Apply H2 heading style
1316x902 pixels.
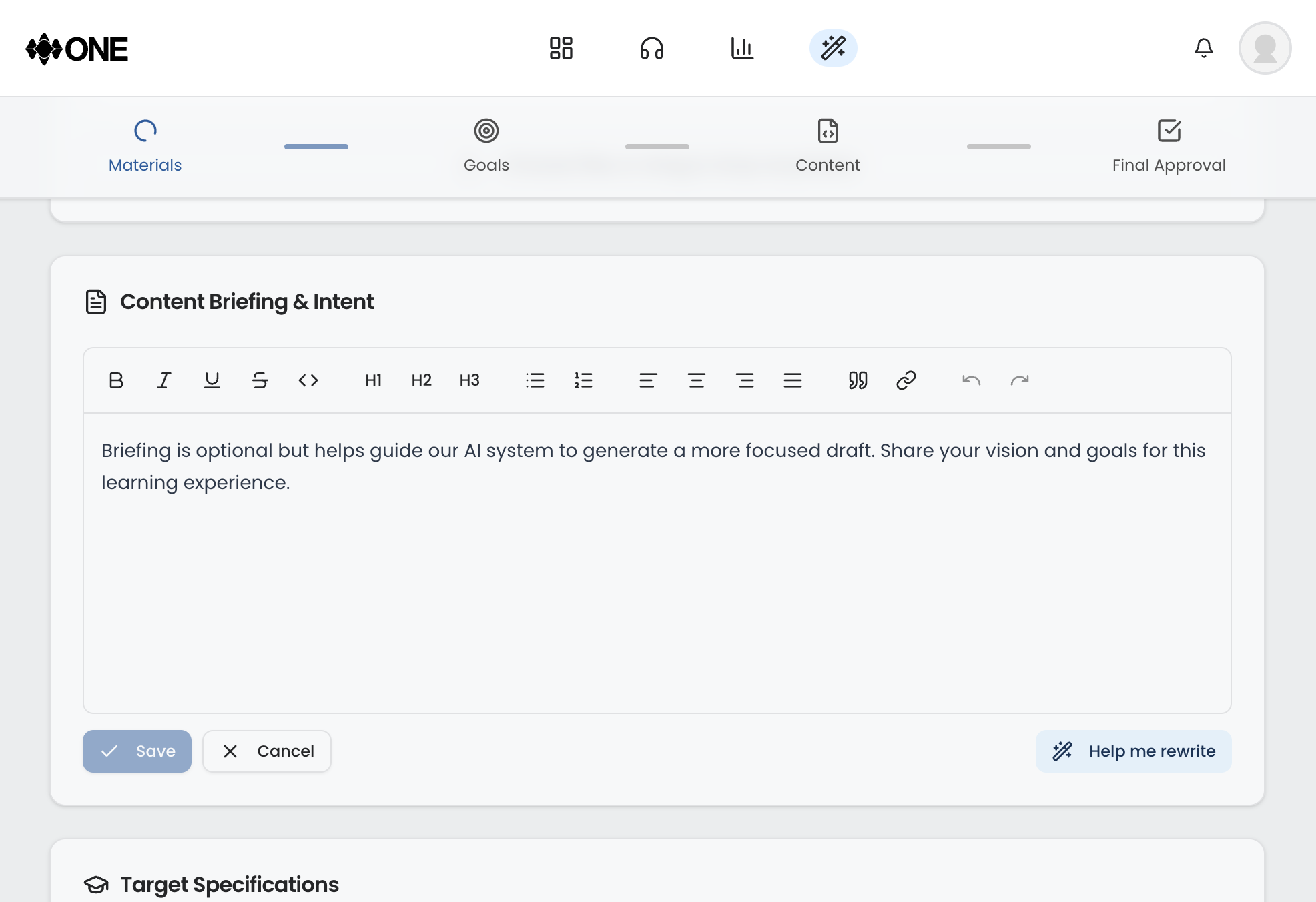421,380
